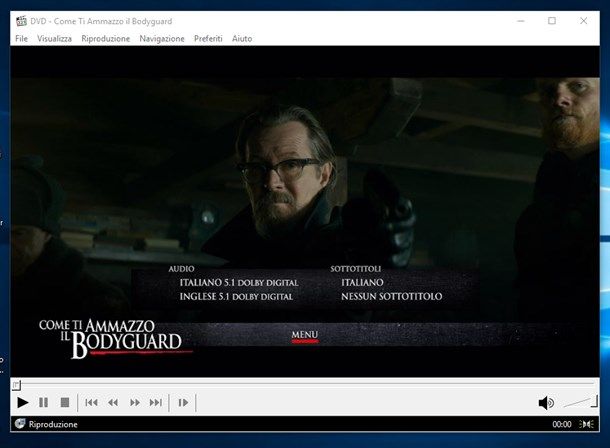Adjust the volume slider
The image size is (610, 448).
coord(580,402)
